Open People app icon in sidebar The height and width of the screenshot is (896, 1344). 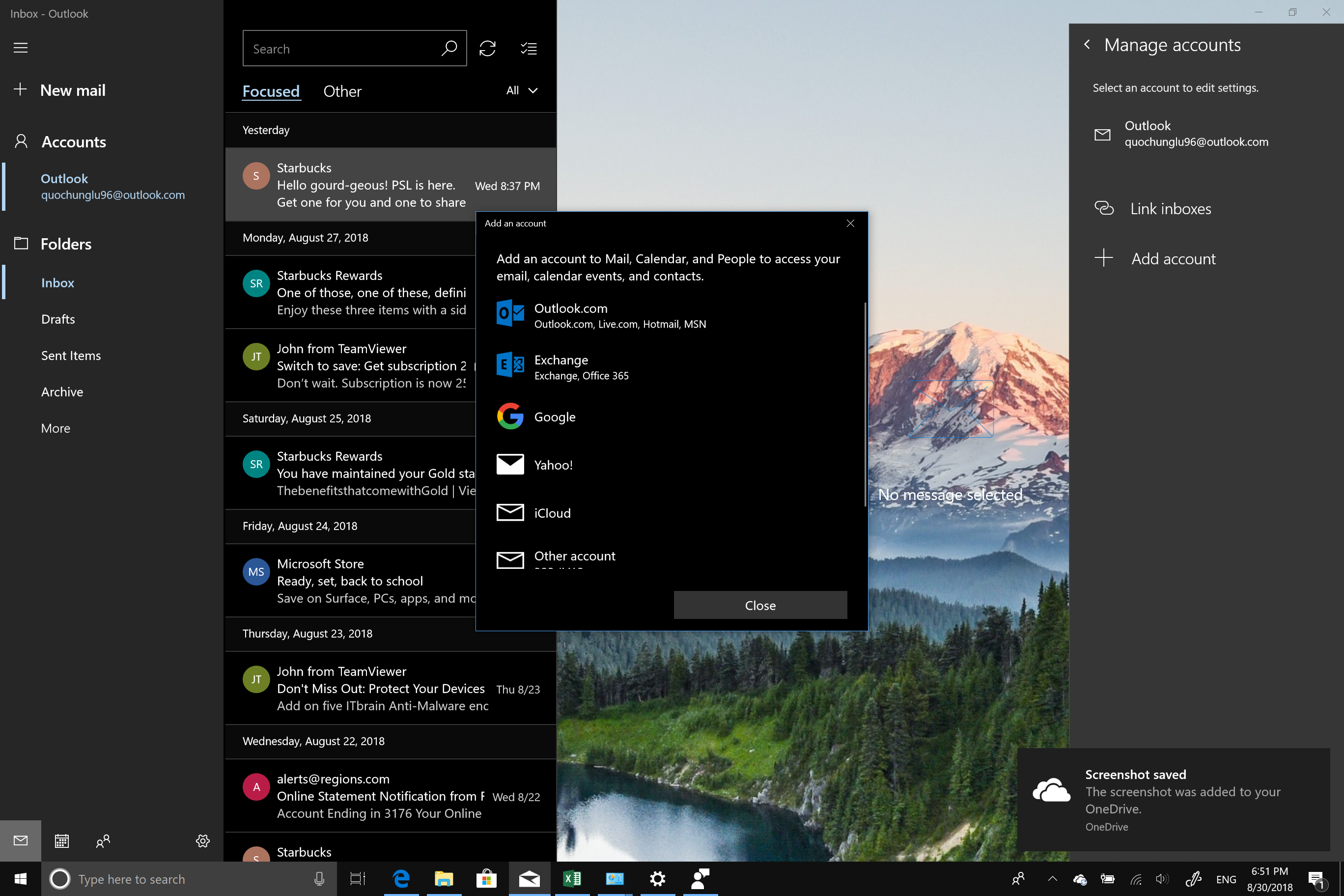(x=104, y=840)
